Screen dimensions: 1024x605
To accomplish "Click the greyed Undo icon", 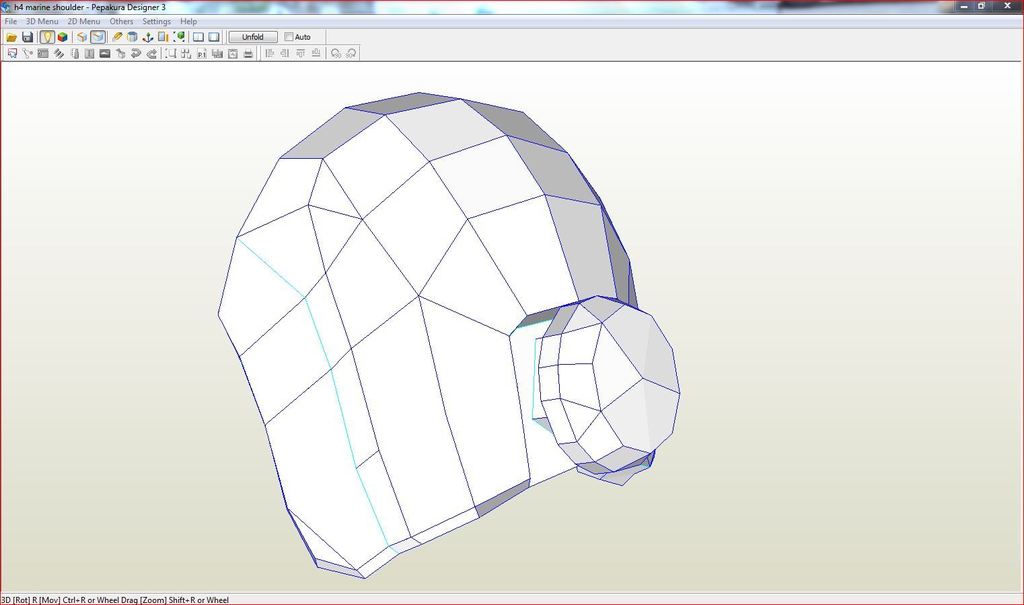I will point(336,54).
